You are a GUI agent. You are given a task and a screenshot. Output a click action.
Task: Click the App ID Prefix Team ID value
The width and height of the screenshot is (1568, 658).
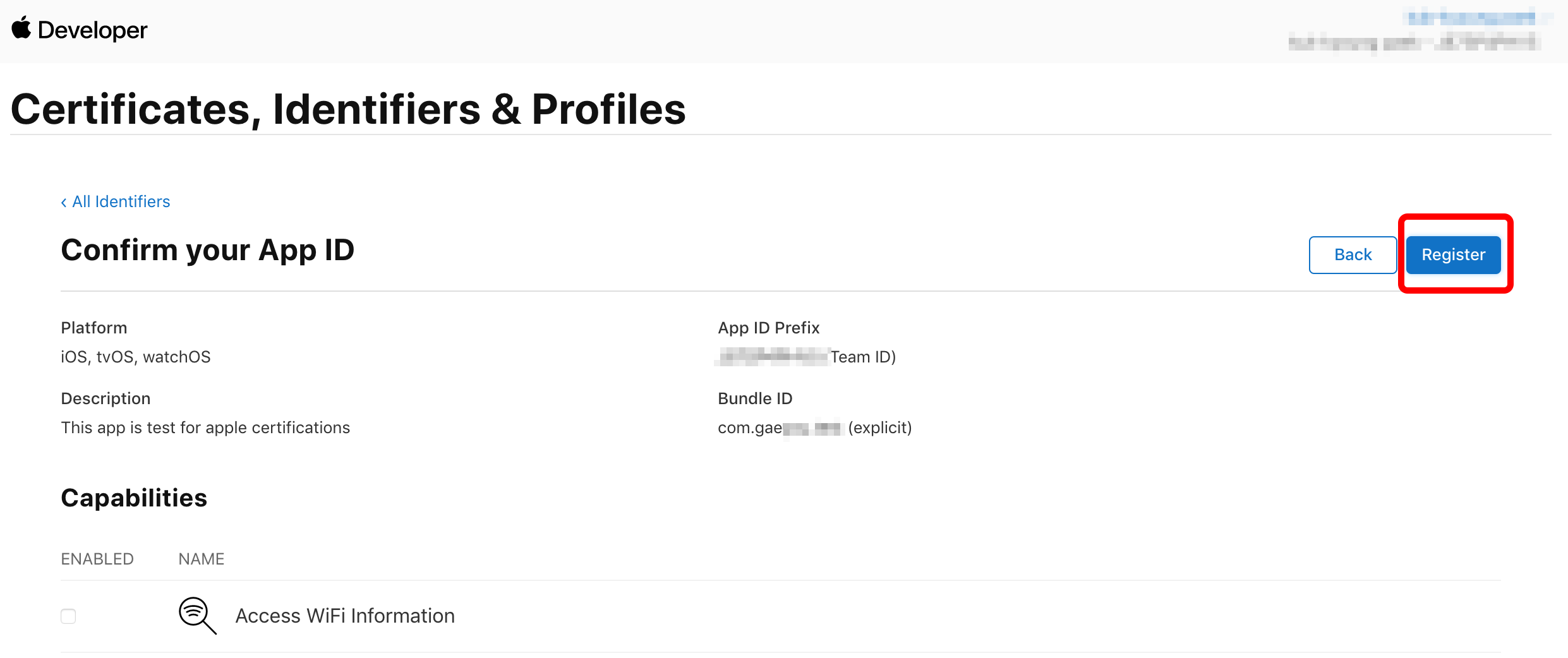tap(807, 357)
